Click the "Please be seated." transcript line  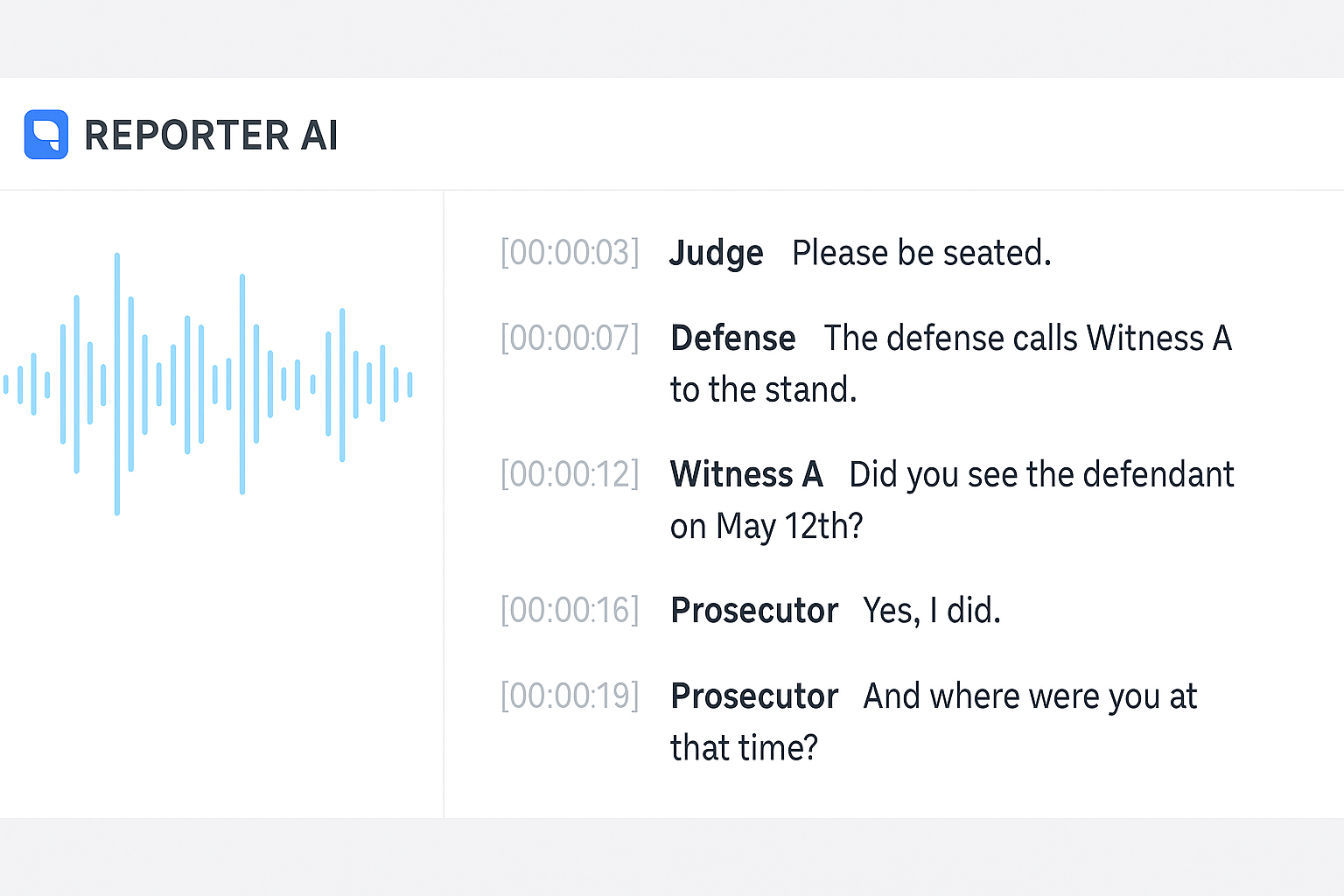[921, 253]
